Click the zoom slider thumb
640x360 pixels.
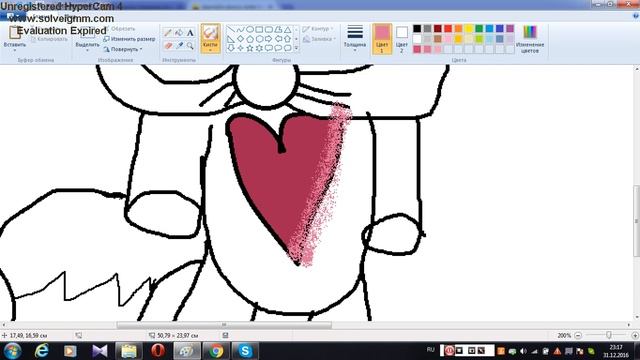coord(609,335)
